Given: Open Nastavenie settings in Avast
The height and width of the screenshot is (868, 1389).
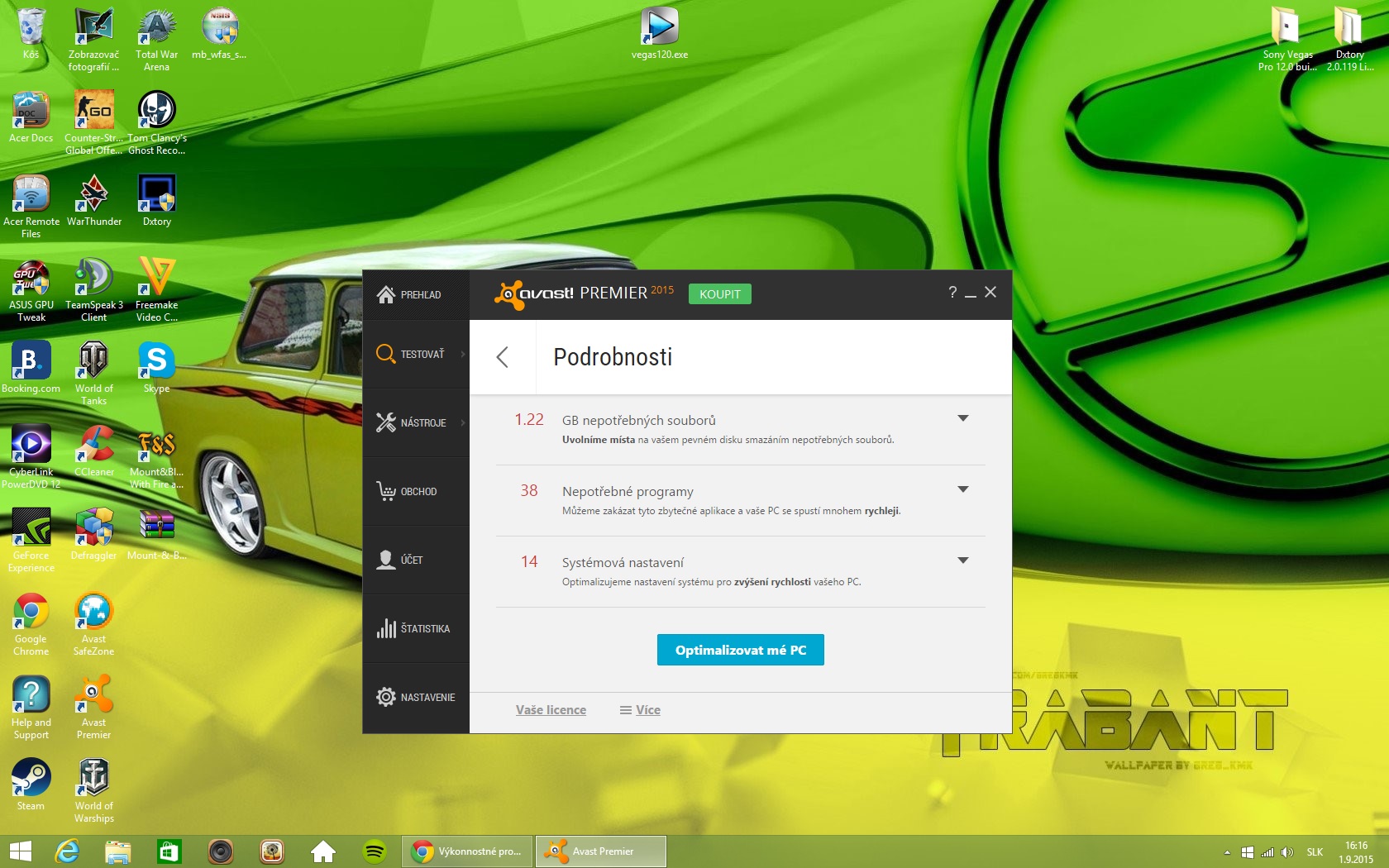Looking at the screenshot, I should [416, 697].
